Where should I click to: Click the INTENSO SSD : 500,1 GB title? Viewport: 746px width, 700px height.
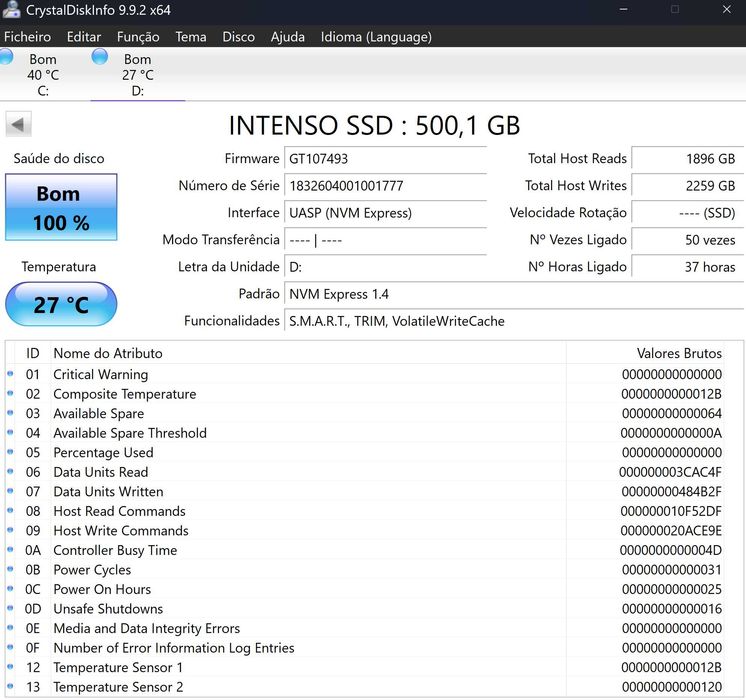pyautogui.click(x=374, y=126)
